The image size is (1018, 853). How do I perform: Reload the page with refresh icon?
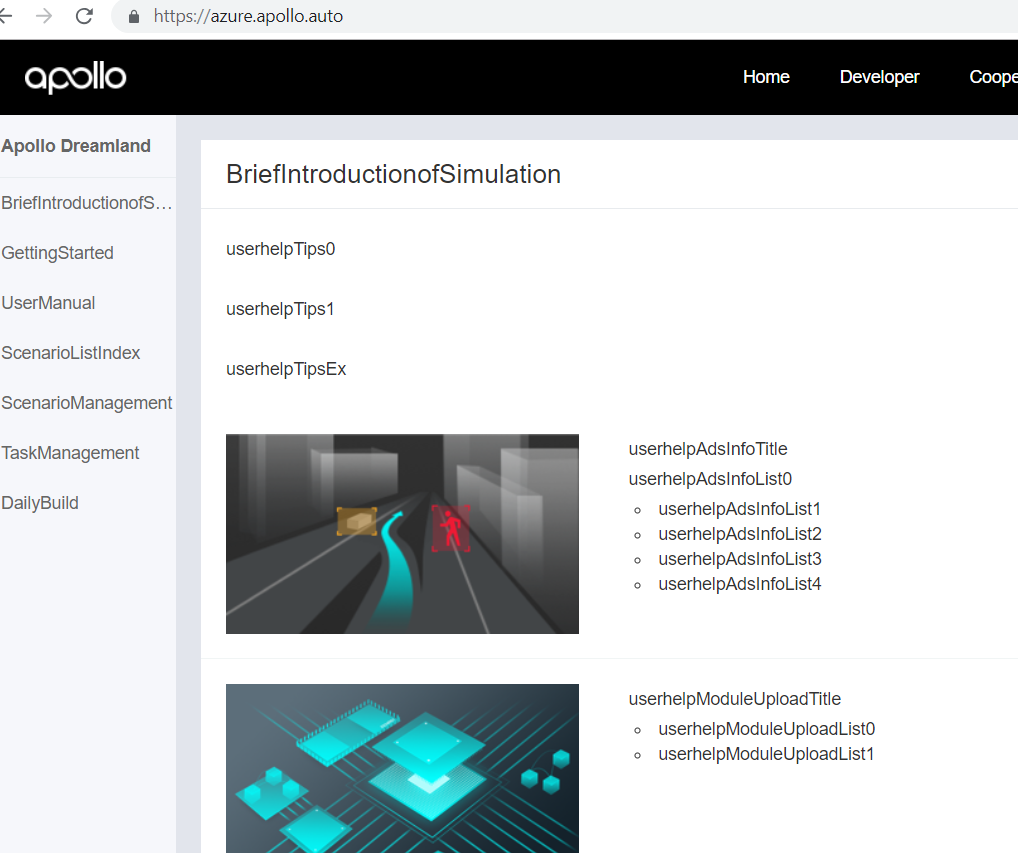coord(84,16)
